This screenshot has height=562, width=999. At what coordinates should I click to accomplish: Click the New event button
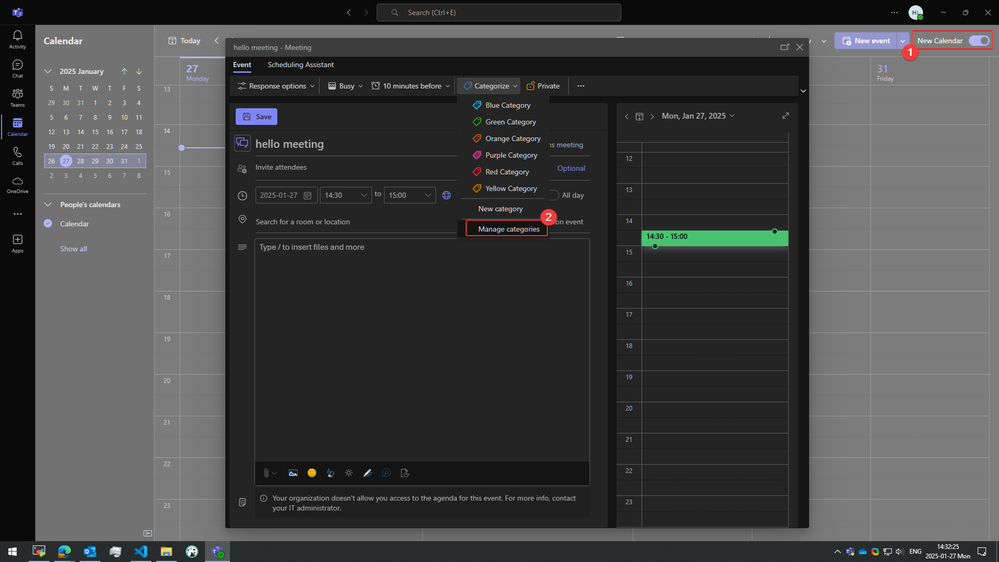click(865, 41)
